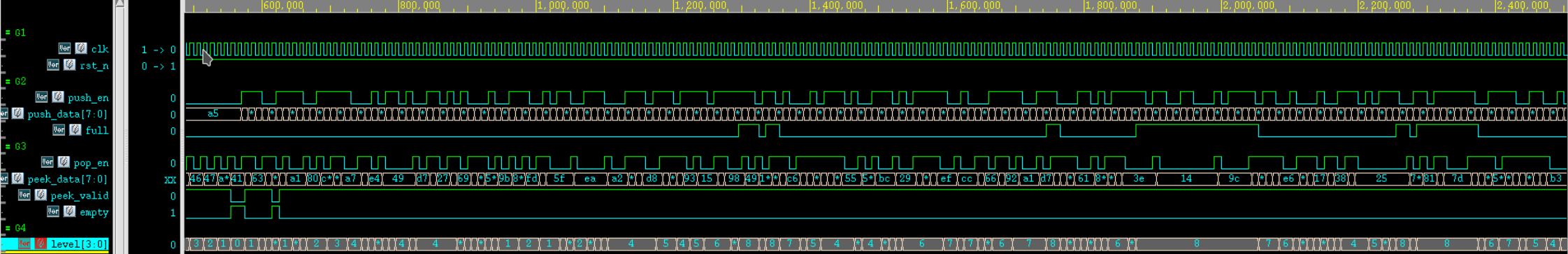Viewport: 1568px width, 254px height.
Task: Click the 2,200,000 mark on time ruler
Action: coord(1386,6)
